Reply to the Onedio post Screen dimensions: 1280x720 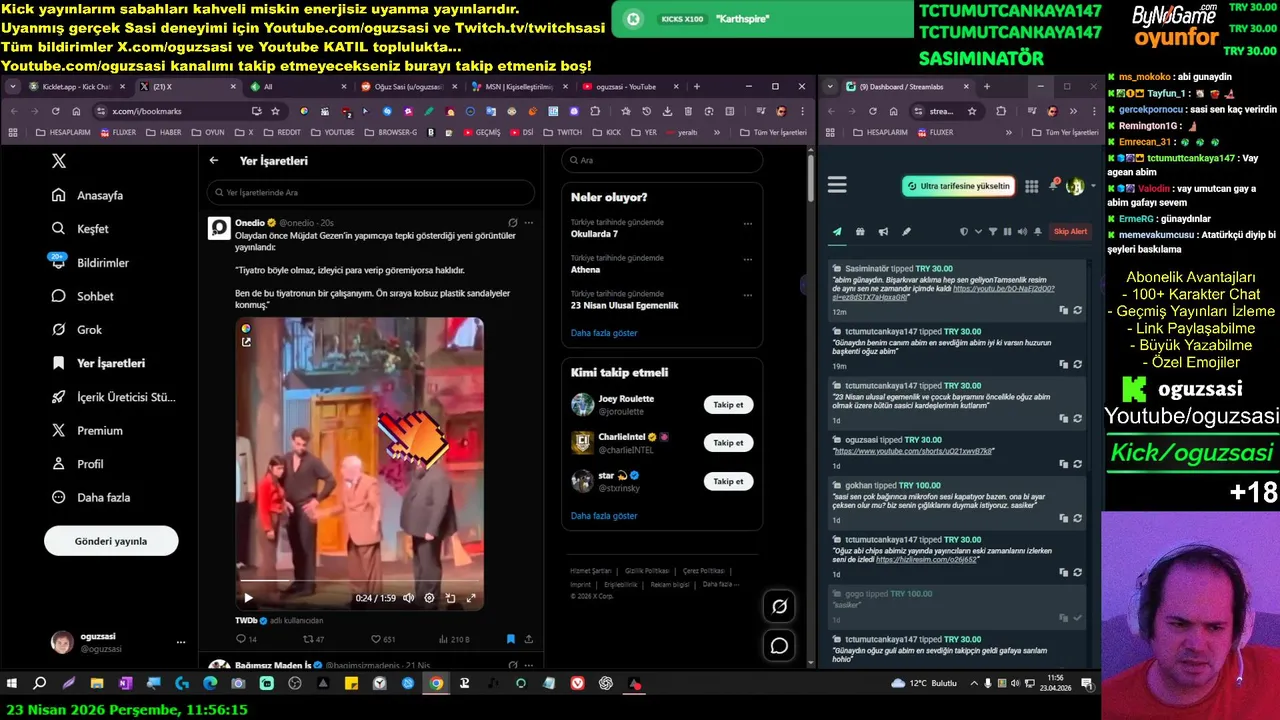point(246,639)
